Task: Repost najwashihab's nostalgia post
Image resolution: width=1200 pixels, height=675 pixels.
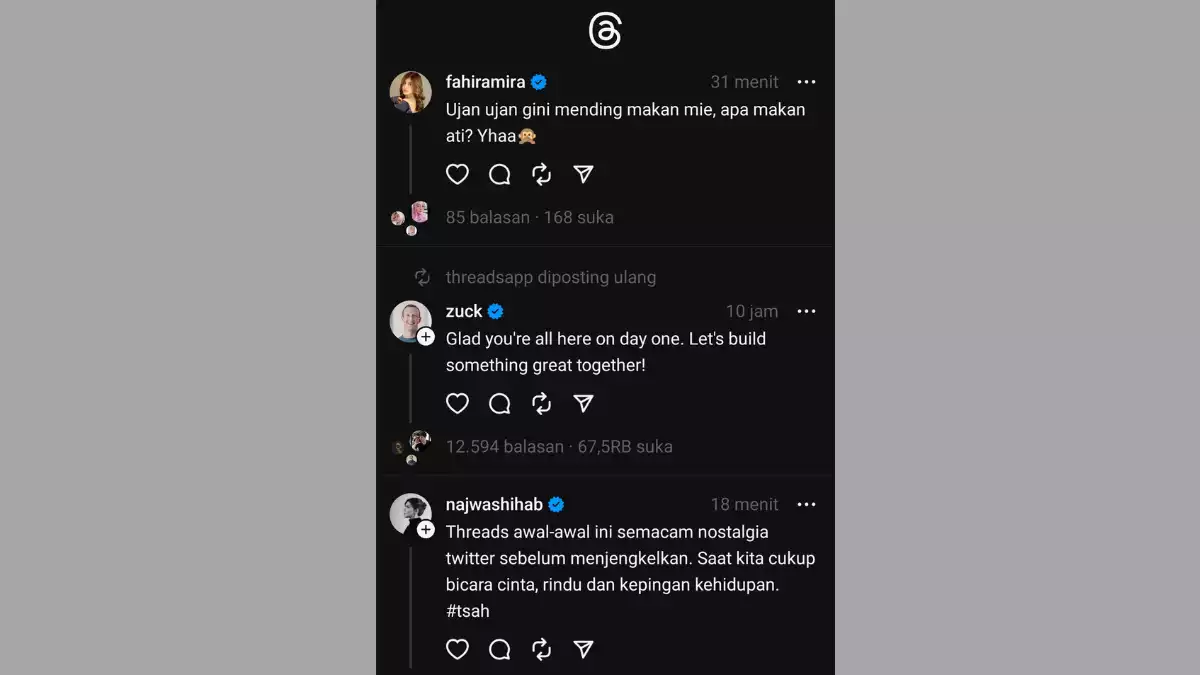Action: click(541, 650)
